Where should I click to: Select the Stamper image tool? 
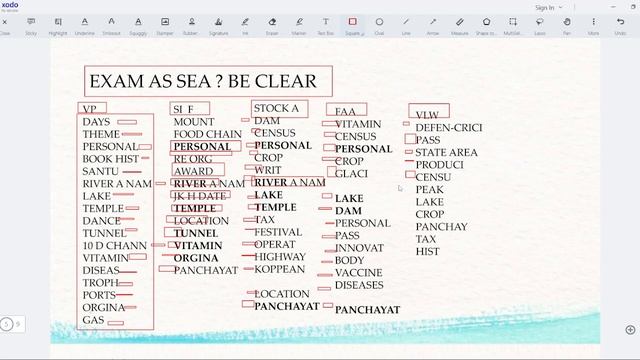coord(165,25)
